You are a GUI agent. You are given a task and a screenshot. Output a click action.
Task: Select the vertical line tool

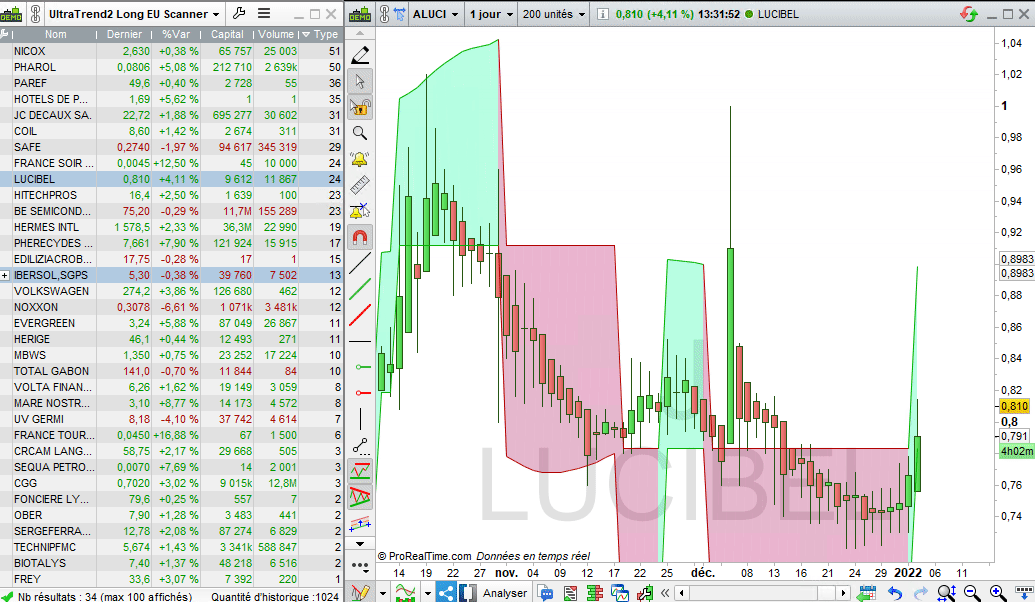pos(360,418)
